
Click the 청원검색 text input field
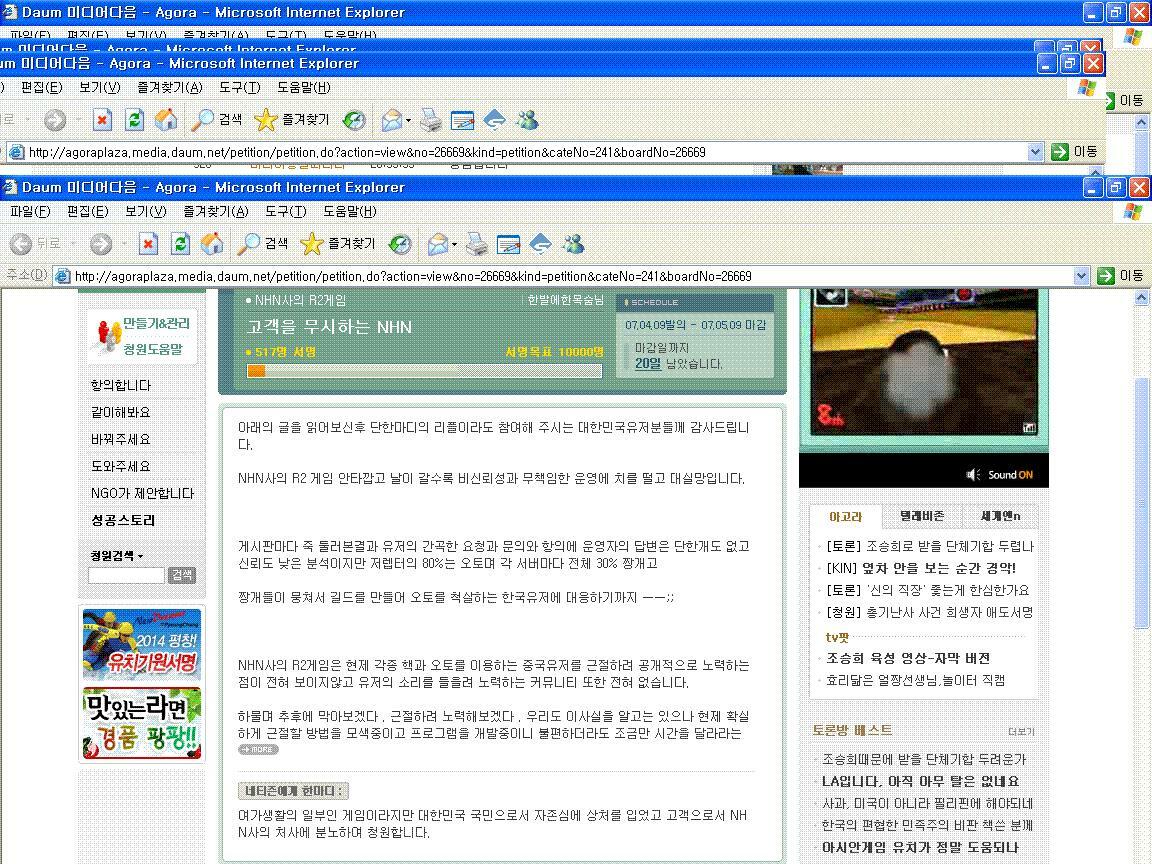[x=126, y=575]
